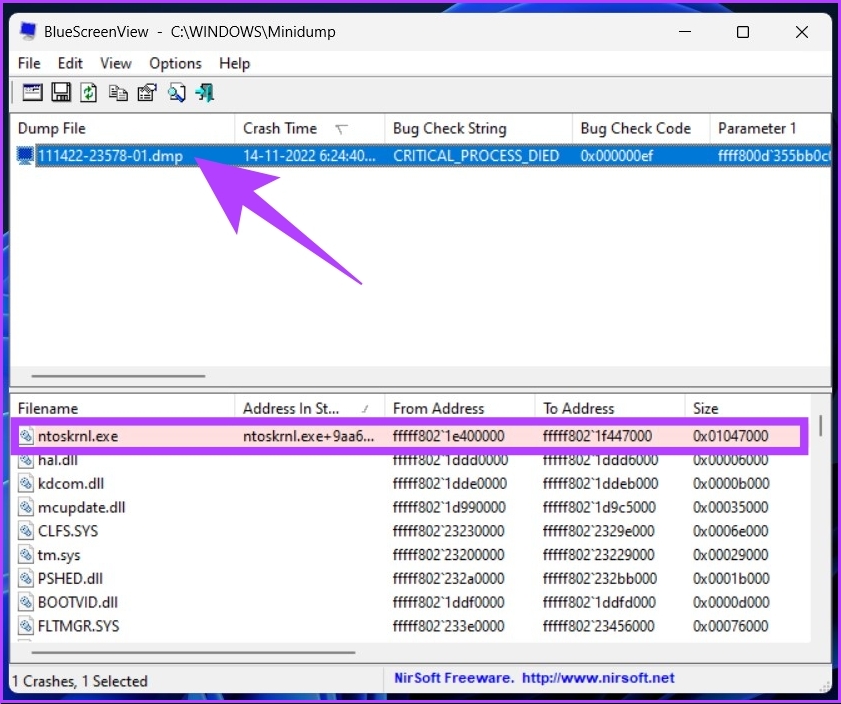Click the ffff800d`355bb0c parameter value
The image size is (841, 704).
[774, 156]
